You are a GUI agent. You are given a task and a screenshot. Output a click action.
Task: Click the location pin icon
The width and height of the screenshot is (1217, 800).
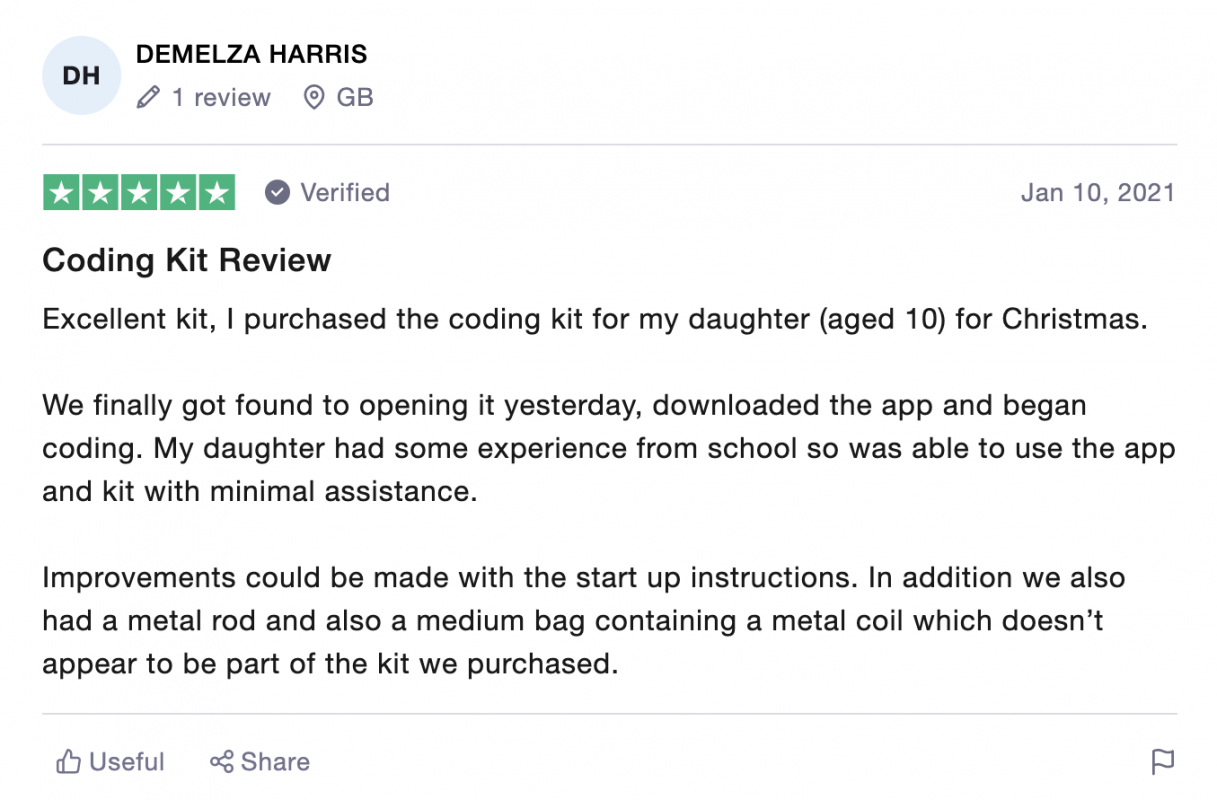[x=314, y=98]
